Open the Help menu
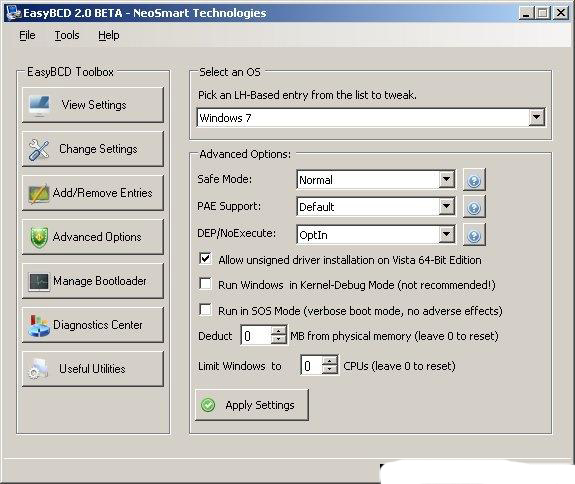The height and width of the screenshot is (484, 575). point(109,35)
